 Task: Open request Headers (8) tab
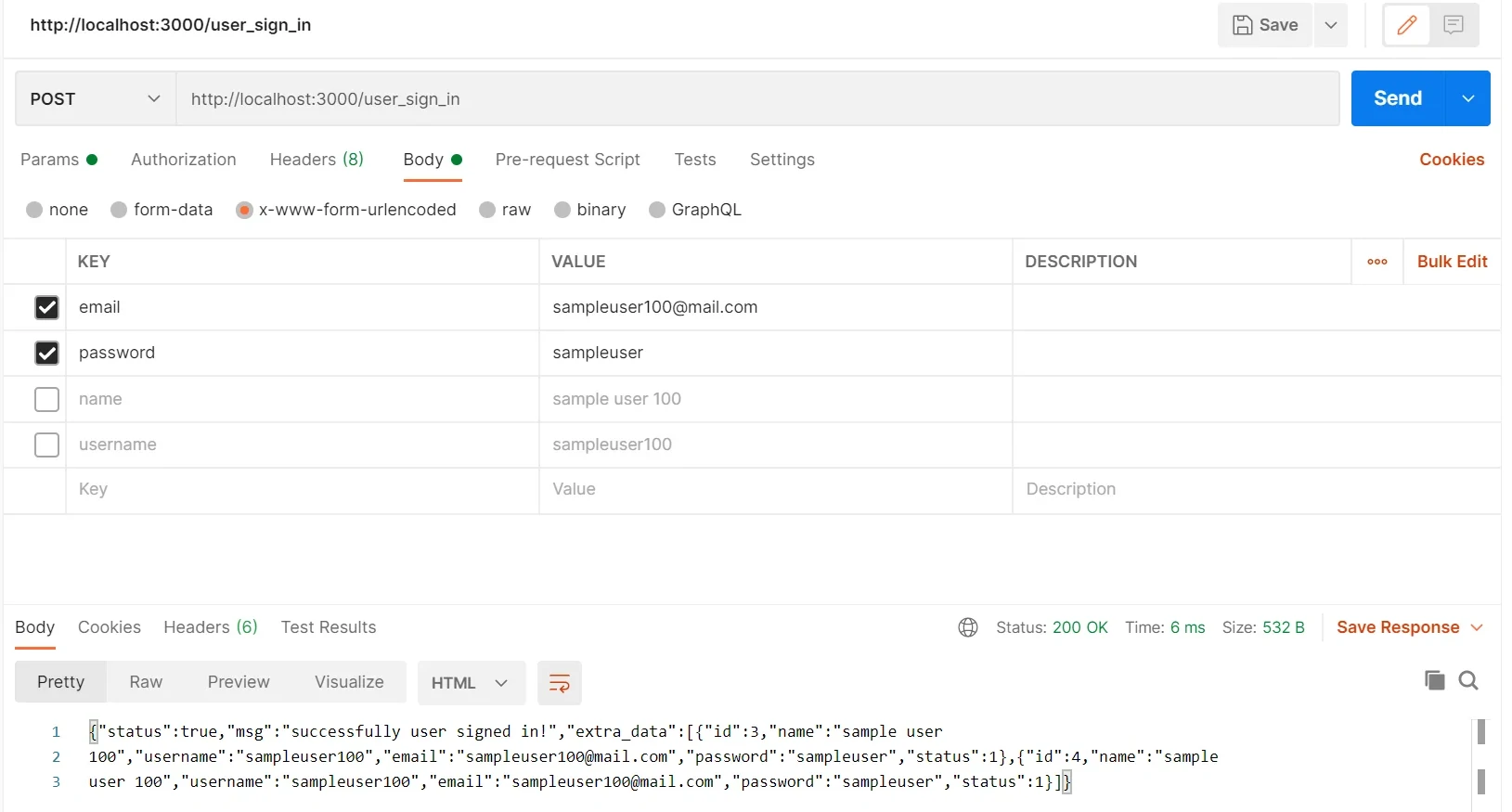[317, 160]
